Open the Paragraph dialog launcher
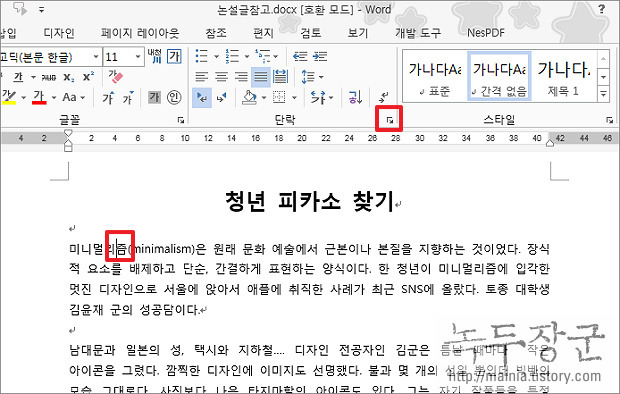This screenshot has height=394, width=620. pos(390,120)
